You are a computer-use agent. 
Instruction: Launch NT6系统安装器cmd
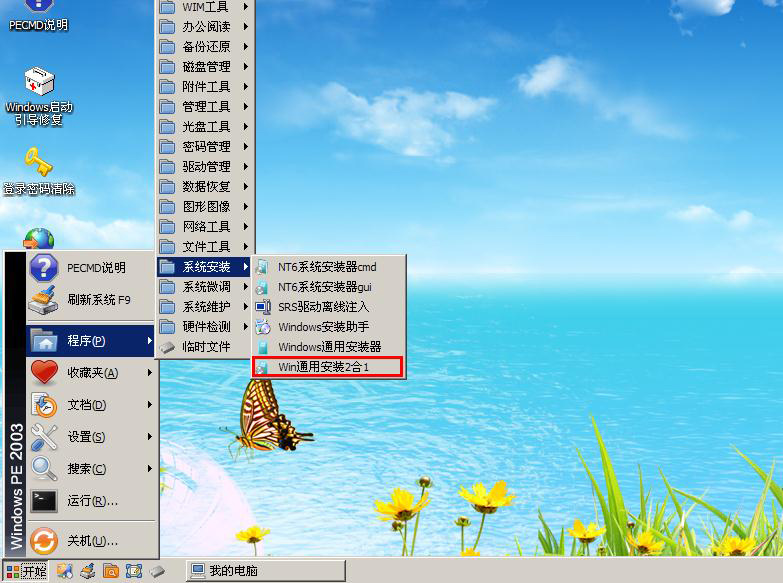(328, 267)
